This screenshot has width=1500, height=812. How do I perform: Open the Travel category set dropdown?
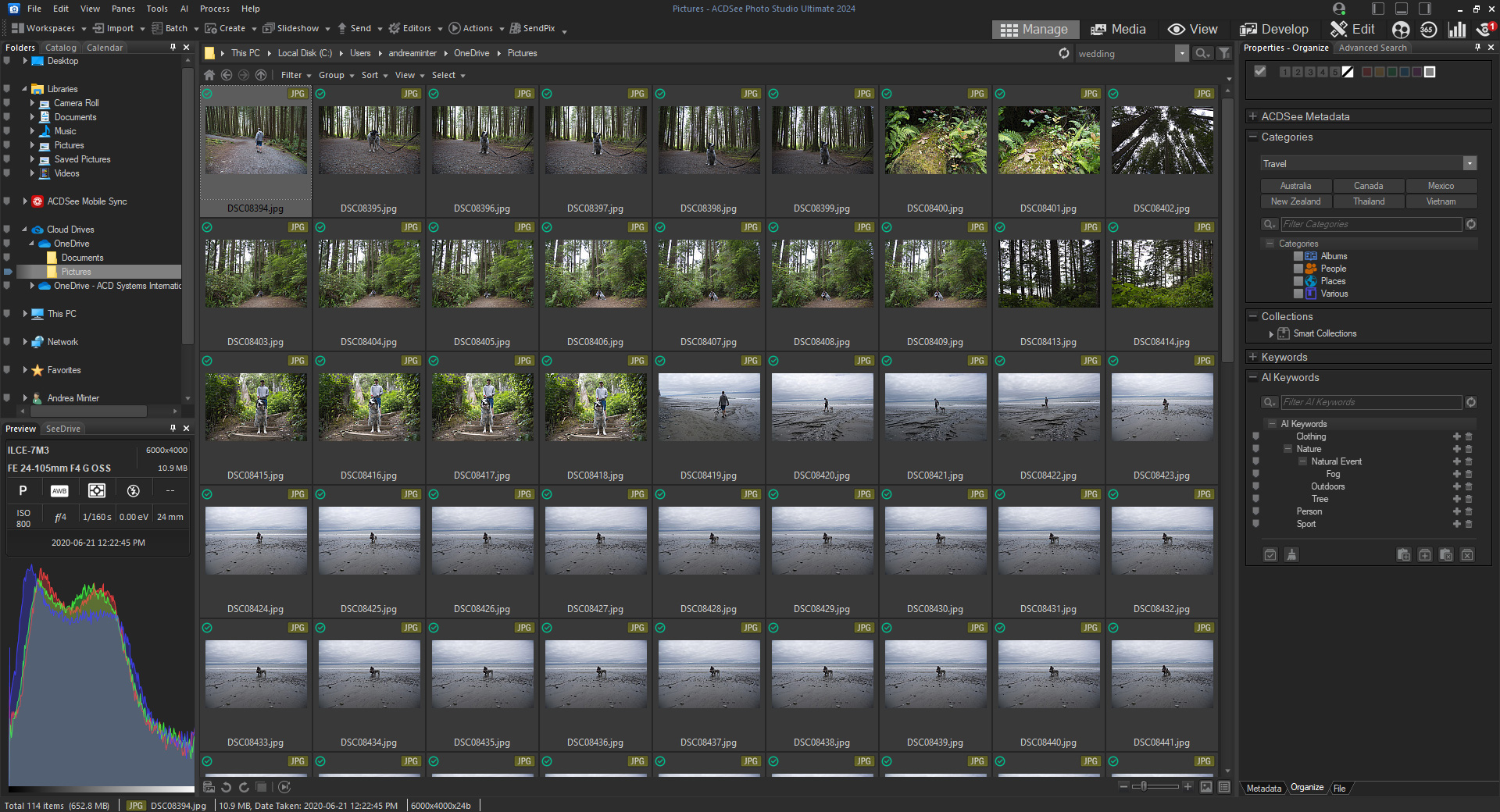[1470, 164]
